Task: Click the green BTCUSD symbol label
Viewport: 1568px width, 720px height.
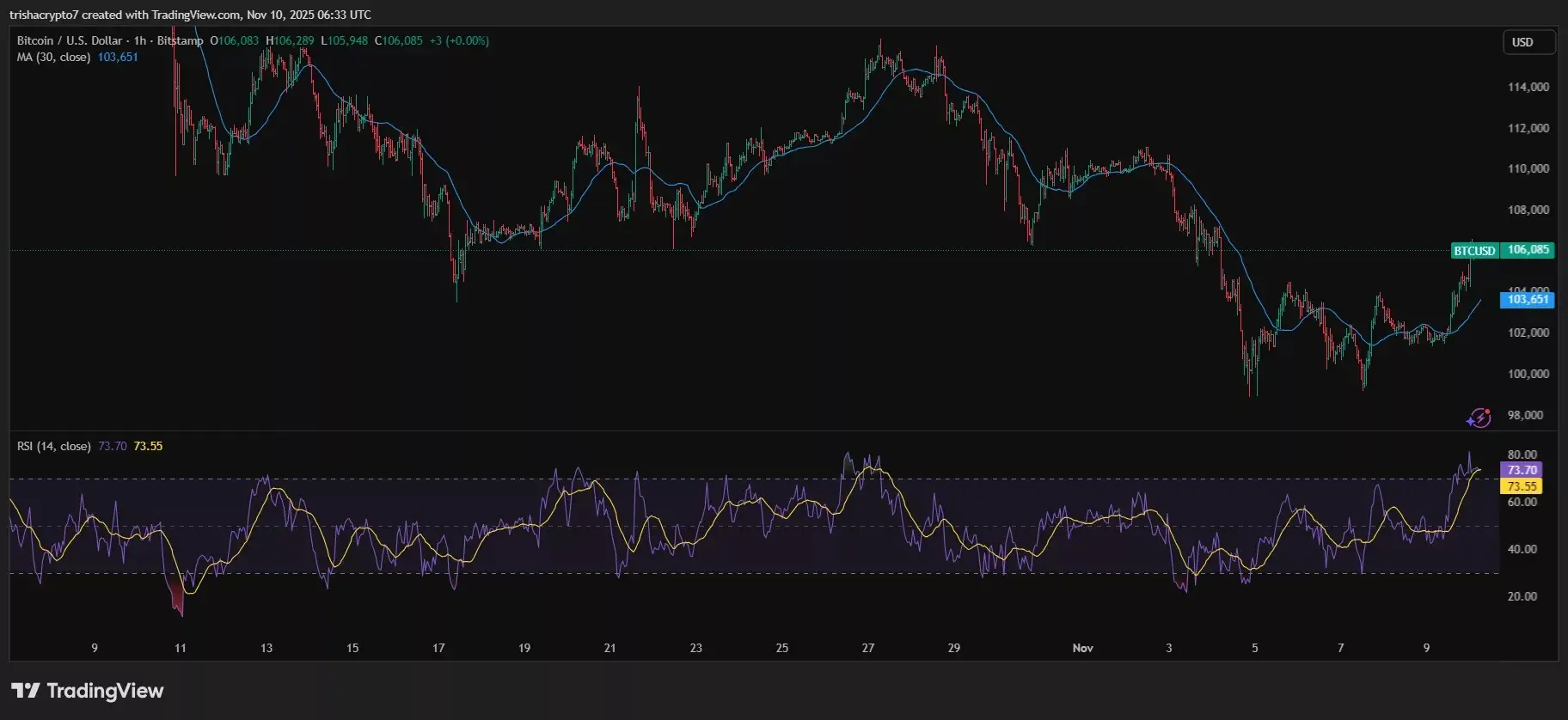Action: 1474,251
